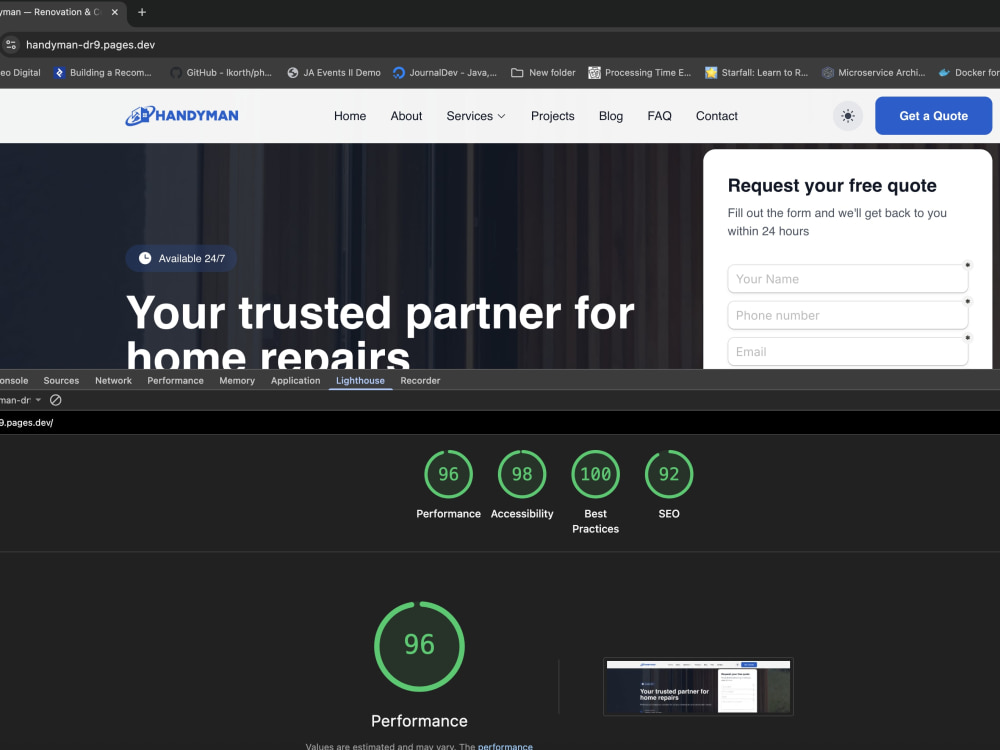Open the New folder bookmark folder

pos(543,73)
